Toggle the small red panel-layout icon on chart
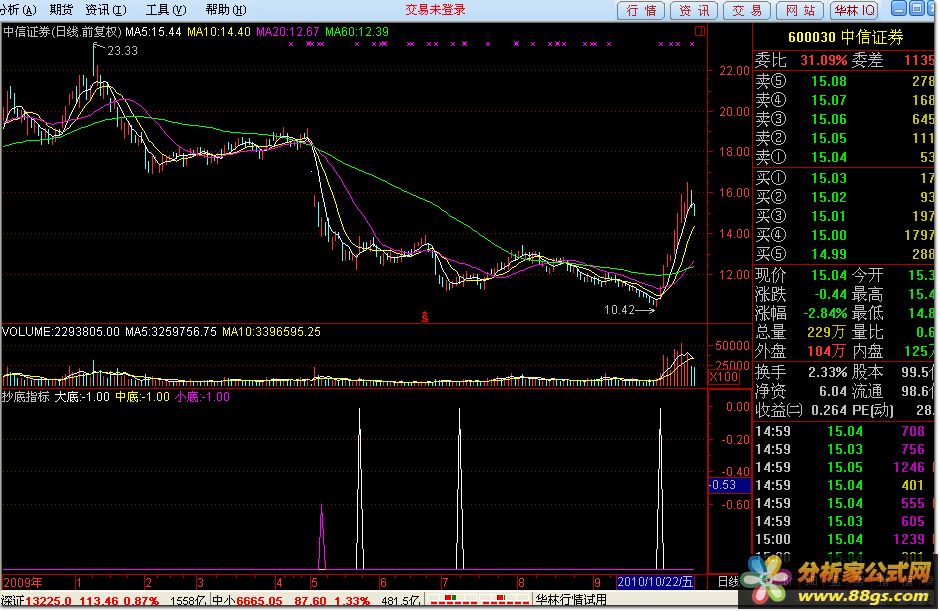The image size is (940, 611). pos(700,31)
